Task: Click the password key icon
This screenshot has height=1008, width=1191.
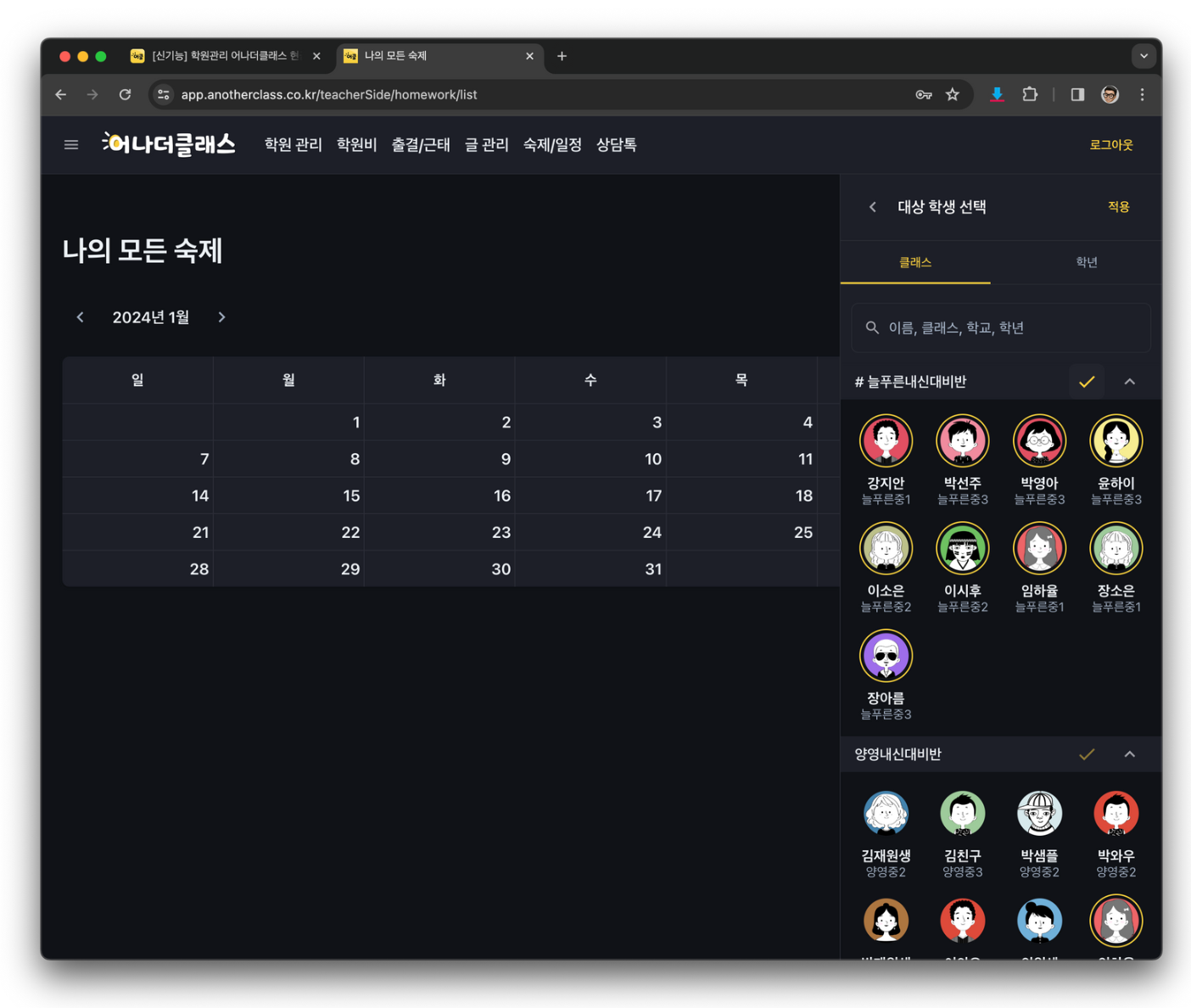Action: point(924,94)
